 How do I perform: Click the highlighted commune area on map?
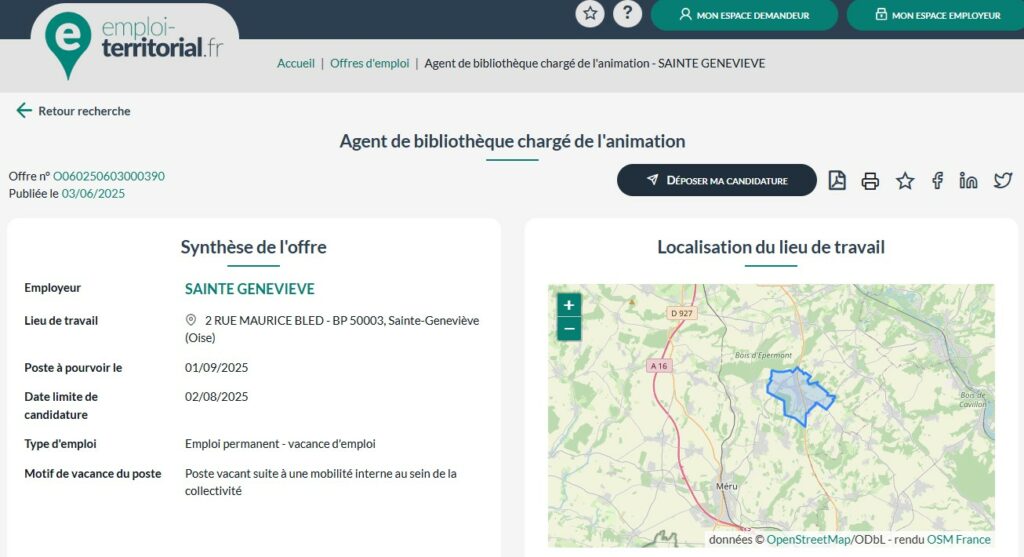[799, 394]
